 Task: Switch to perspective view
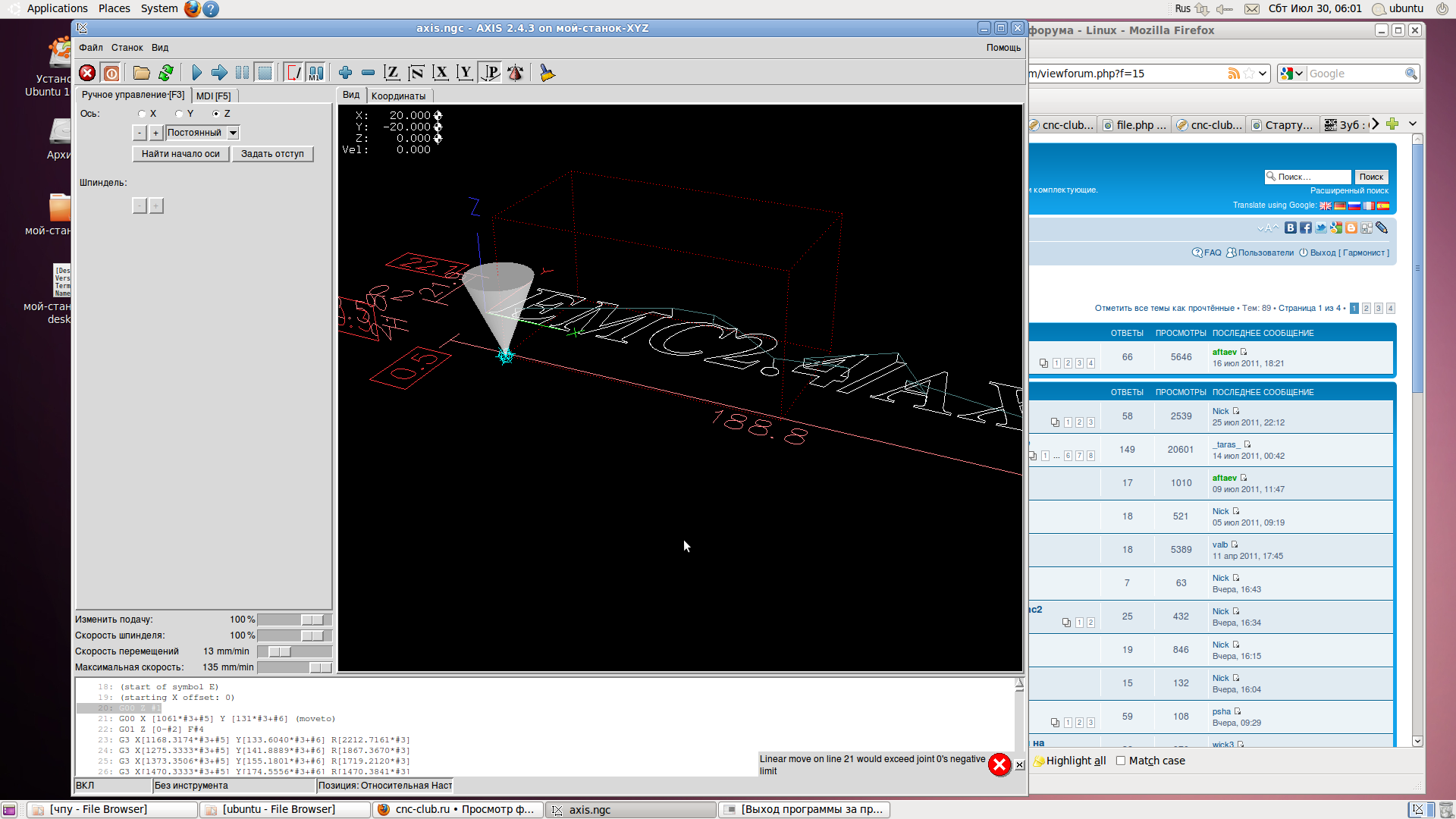tap(491, 73)
